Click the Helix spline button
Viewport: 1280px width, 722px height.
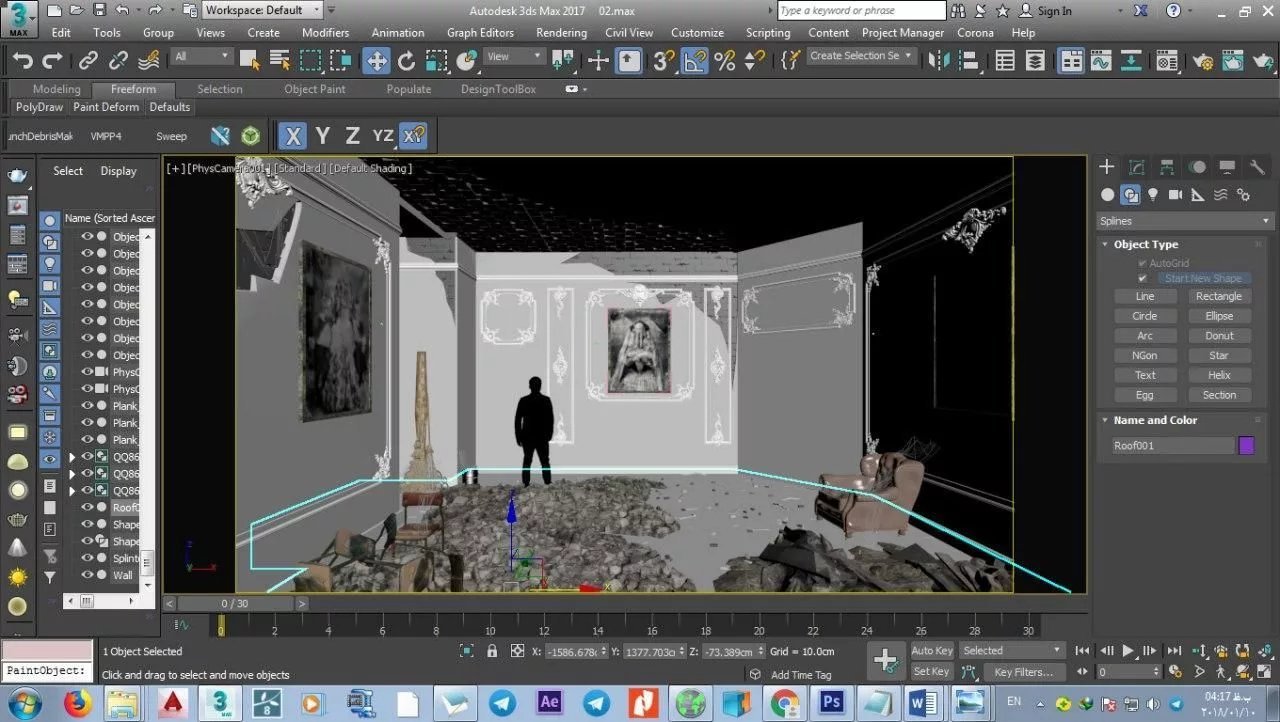[1219, 375]
